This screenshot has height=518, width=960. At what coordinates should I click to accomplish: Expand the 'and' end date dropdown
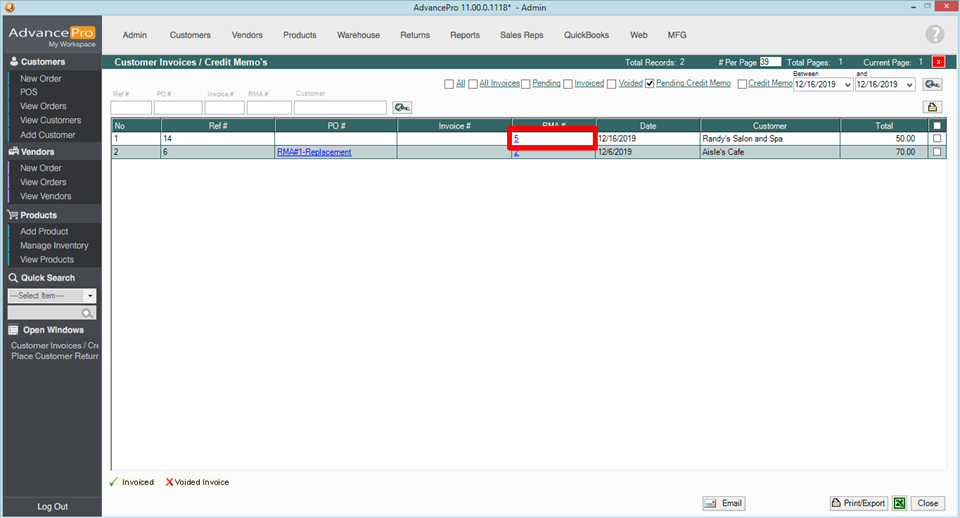909,85
